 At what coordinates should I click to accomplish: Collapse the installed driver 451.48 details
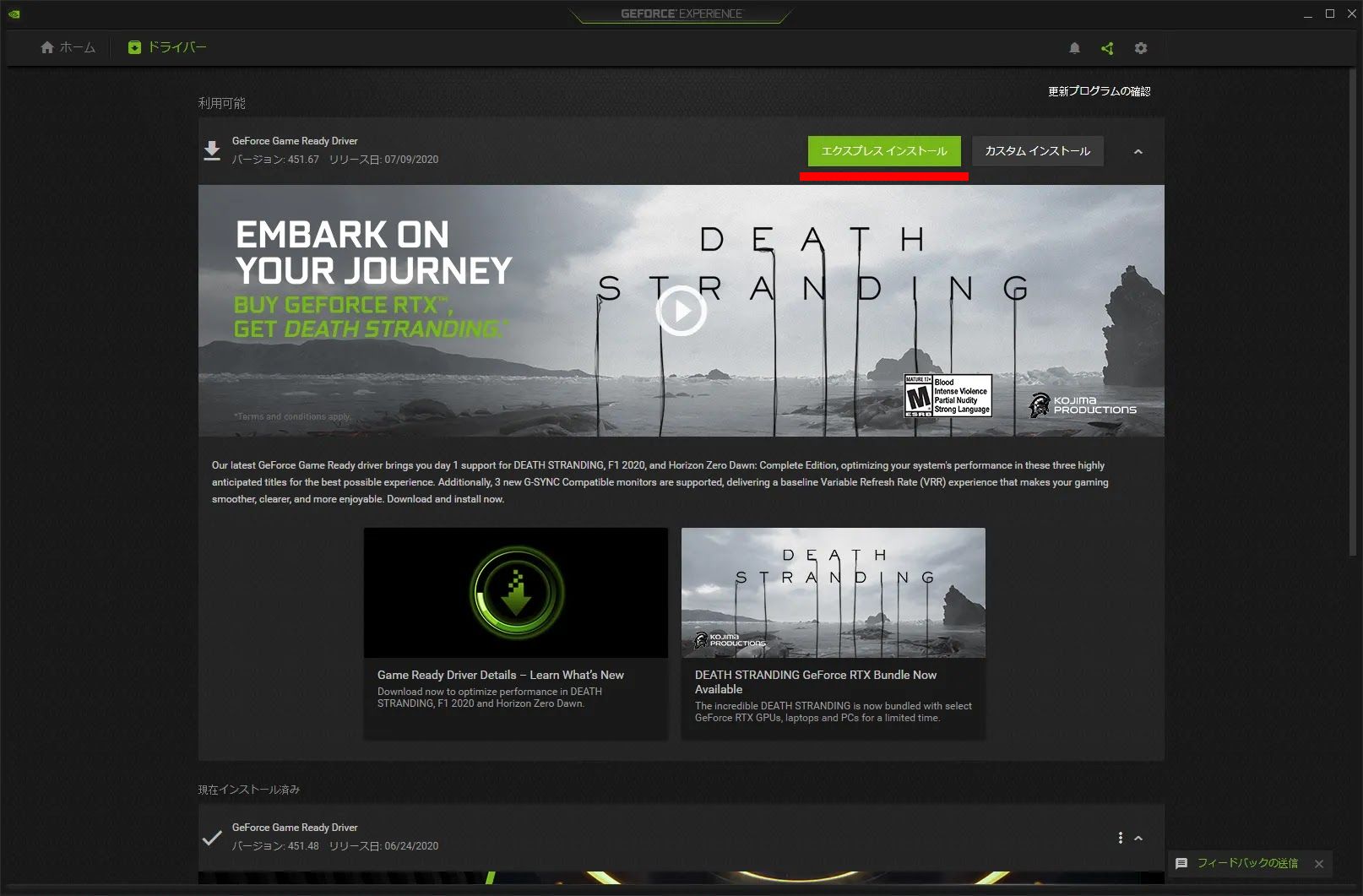tap(1138, 838)
